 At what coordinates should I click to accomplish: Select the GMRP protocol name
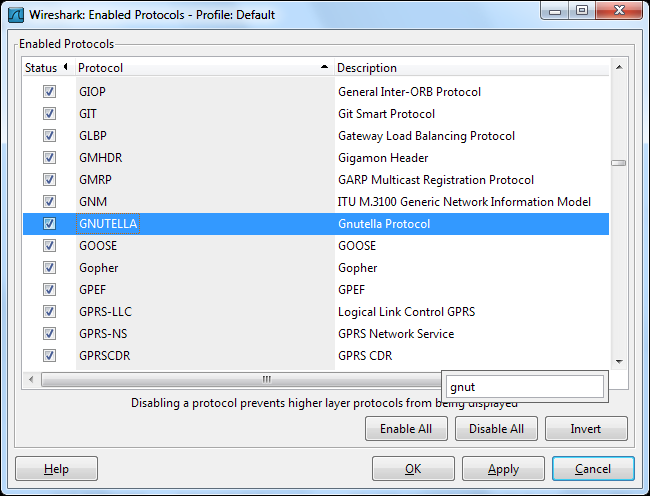[x=95, y=179]
